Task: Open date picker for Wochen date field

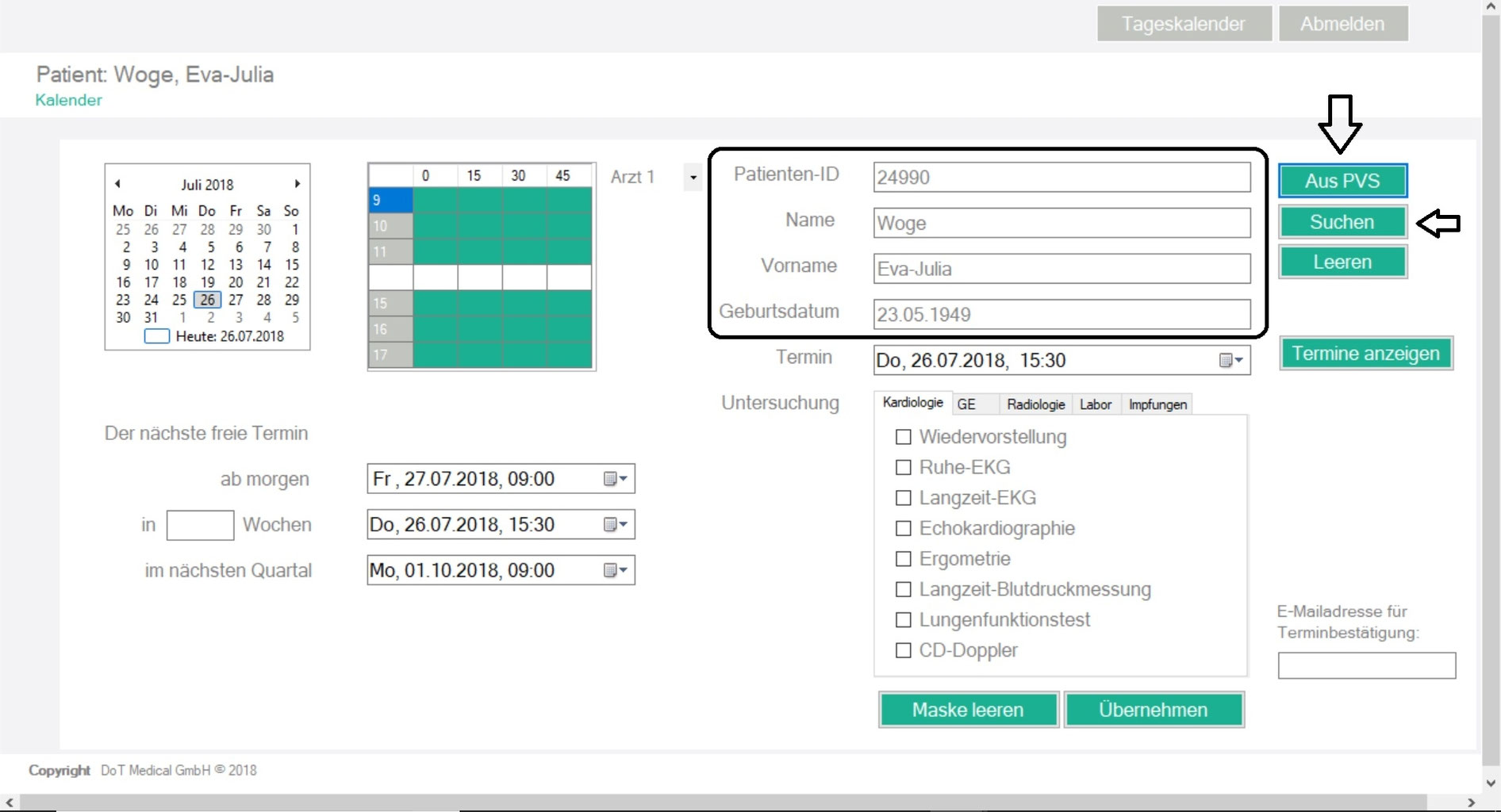Action: click(616, 525)
